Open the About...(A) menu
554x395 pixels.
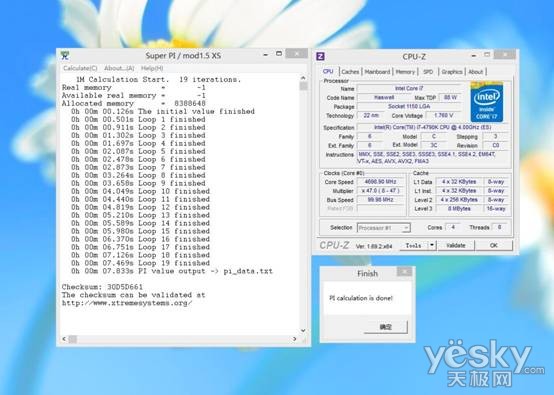point(119,68)
